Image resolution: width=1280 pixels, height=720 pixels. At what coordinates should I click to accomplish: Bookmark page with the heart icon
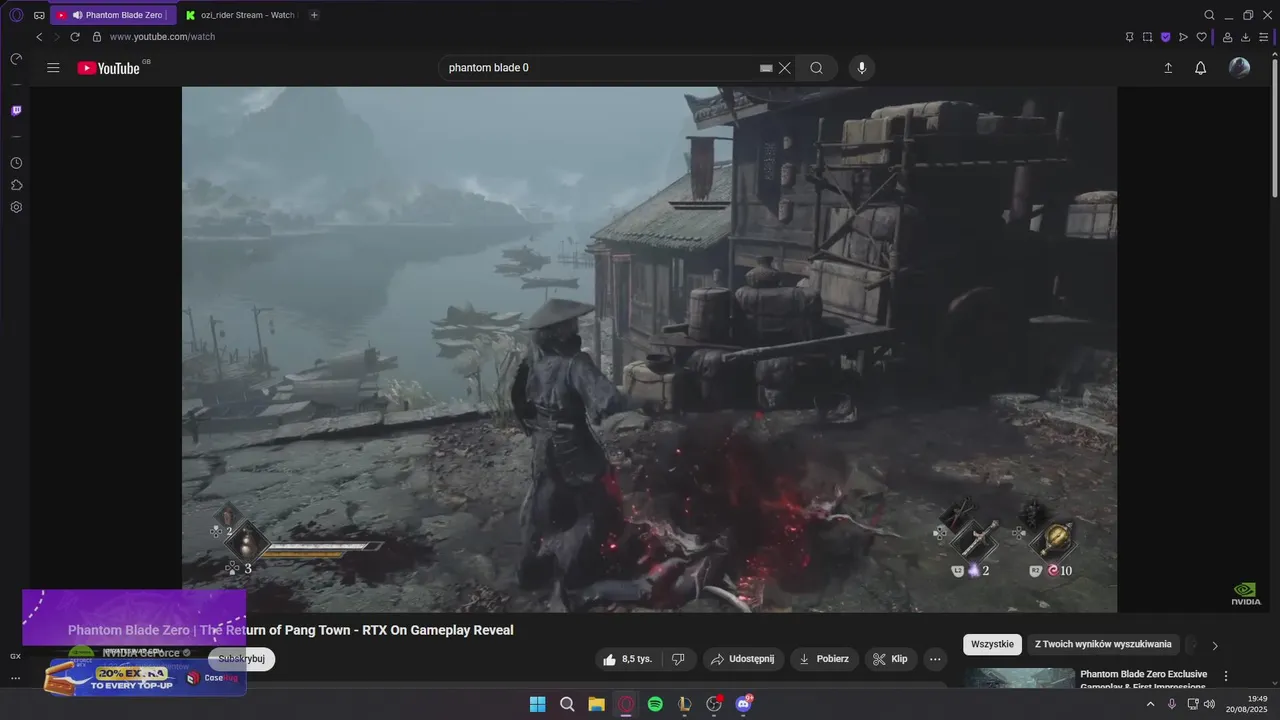coord(1201,37)
